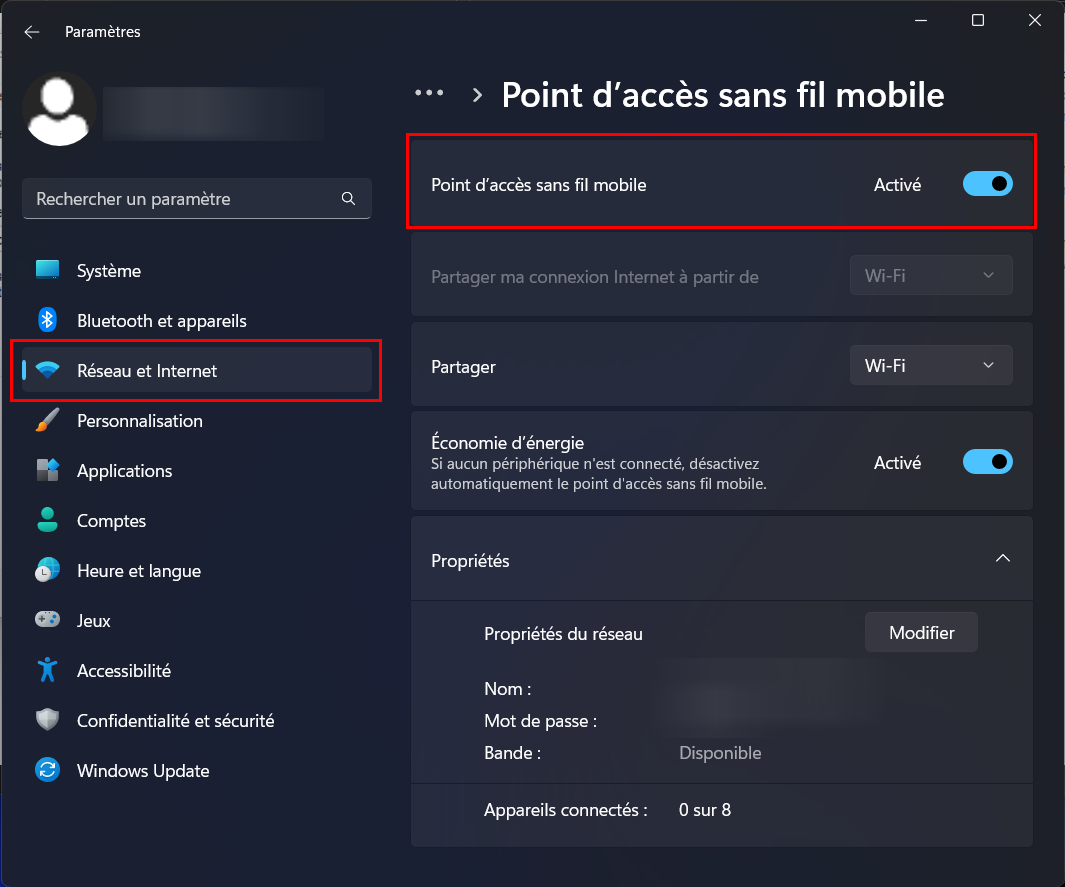Click the Heure et langue icon
The image size is (1065, 887).
47,571
